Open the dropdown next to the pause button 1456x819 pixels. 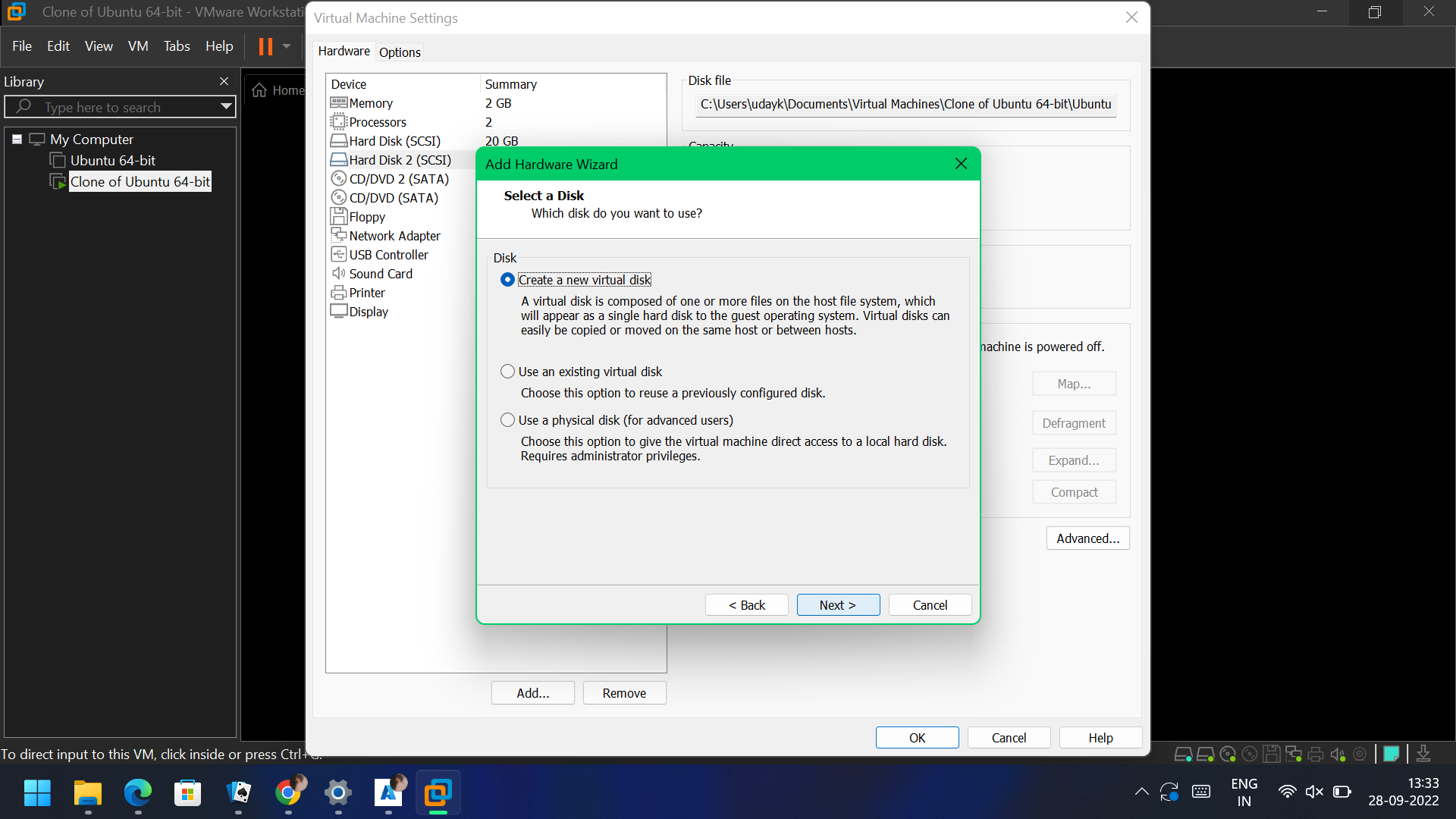(287, 46)
